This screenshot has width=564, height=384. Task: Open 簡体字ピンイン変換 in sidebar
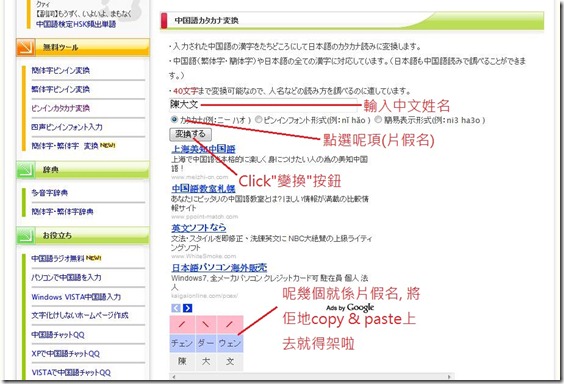point(60,70)
